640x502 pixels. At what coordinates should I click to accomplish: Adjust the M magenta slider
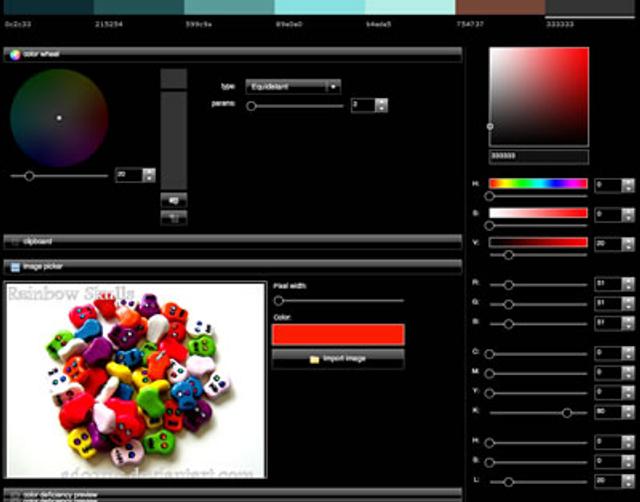point(489,373)
